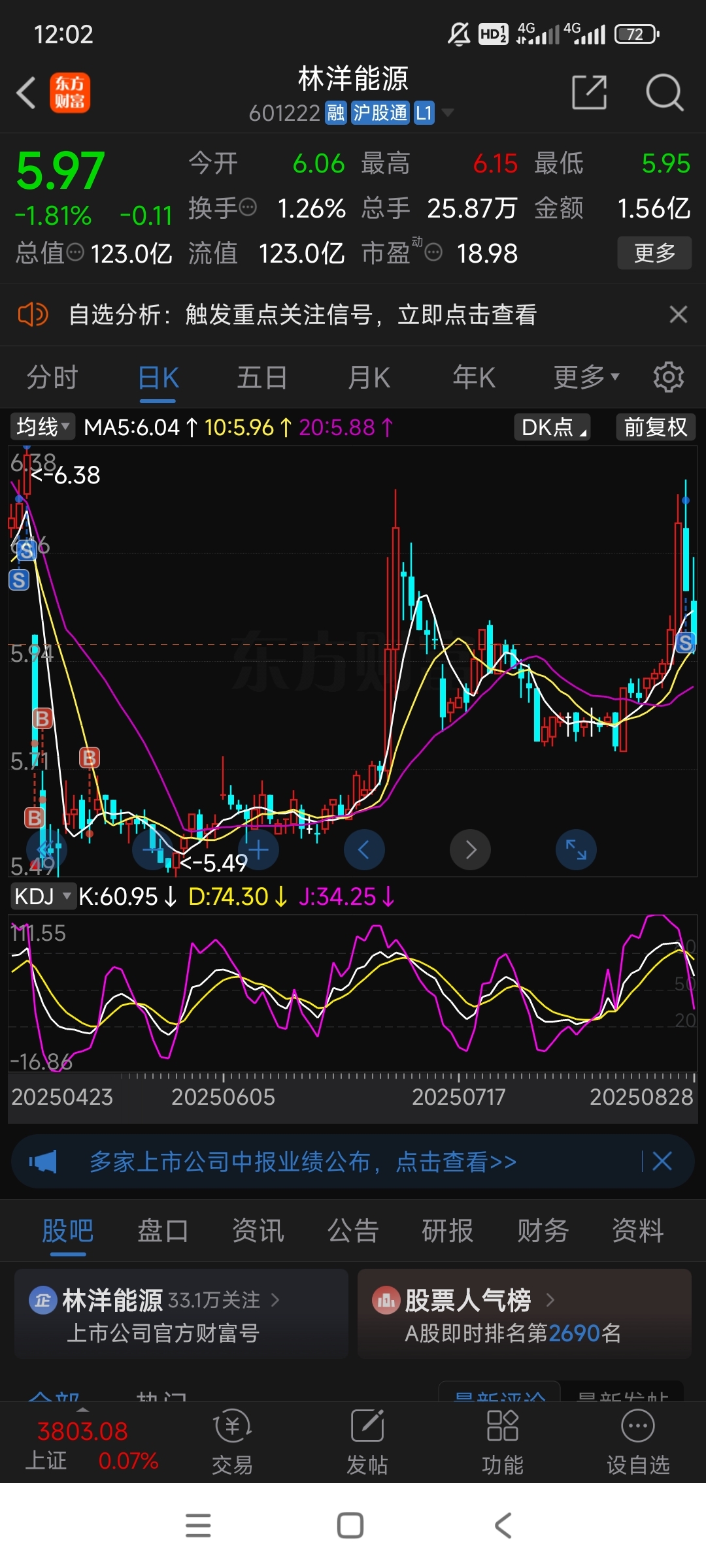Viewport: 706px width, 1568px height.
Task: Expand the stock title dropdown arrow
Action: point(448,112)
